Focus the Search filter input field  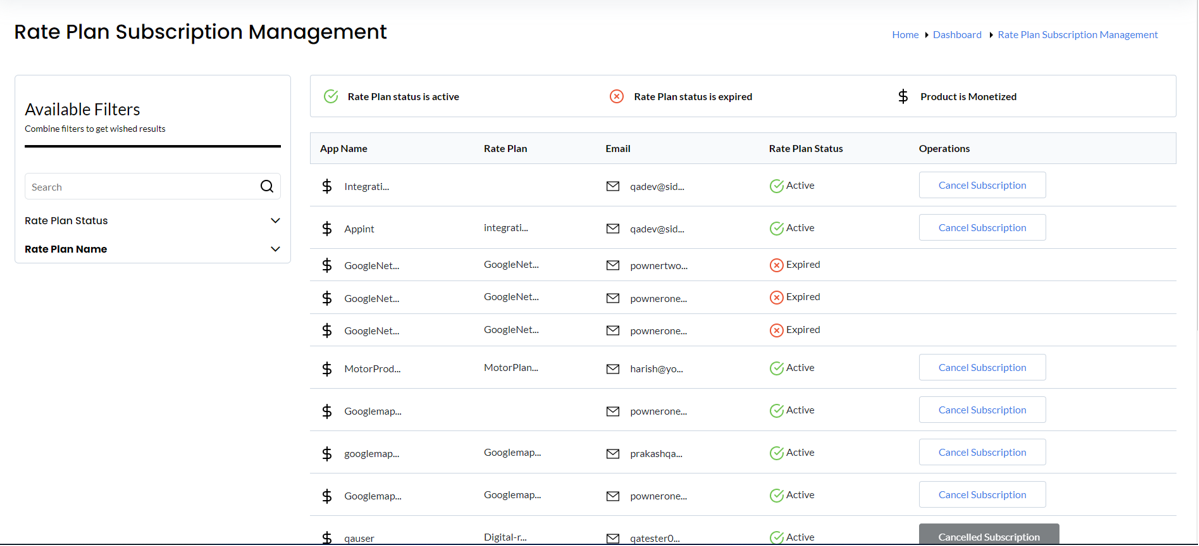(144, 187)
